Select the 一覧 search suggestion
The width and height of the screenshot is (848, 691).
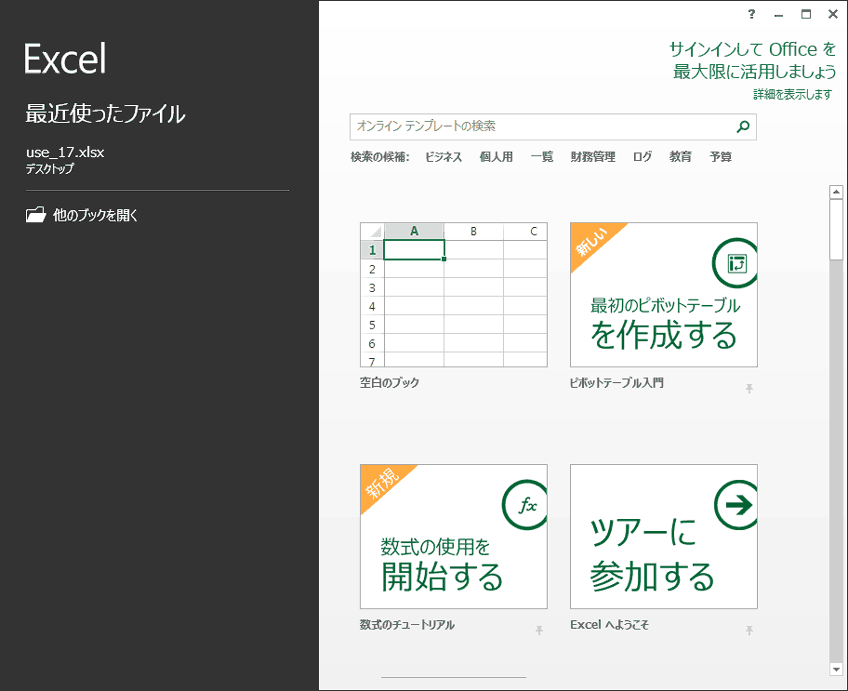[542, 157]
